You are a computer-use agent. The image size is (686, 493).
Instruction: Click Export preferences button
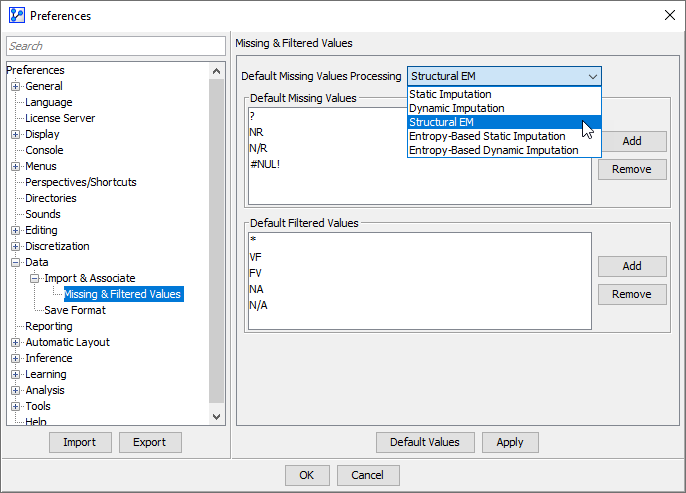pyautogui.click(x=150, y=442)
